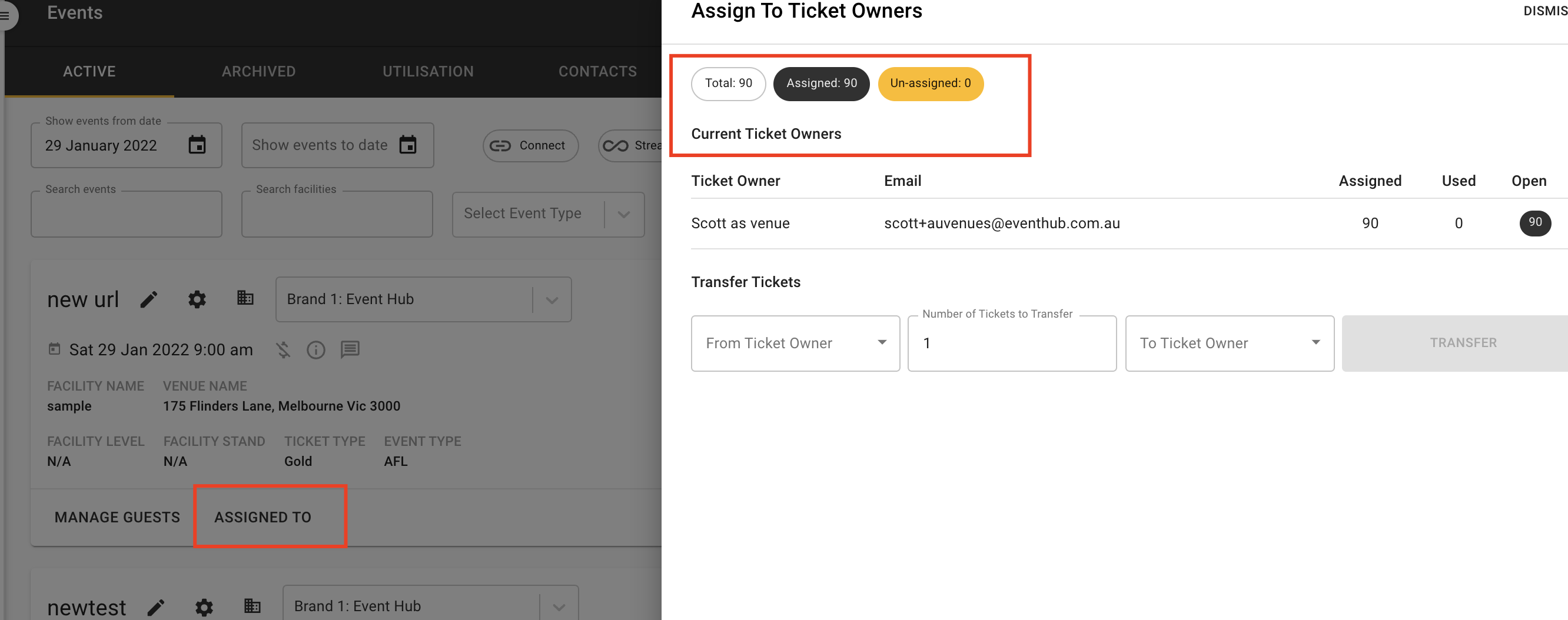1568x620 pixels.
Task: Open the comments icon for new url event
Action: tap(350, 349)
